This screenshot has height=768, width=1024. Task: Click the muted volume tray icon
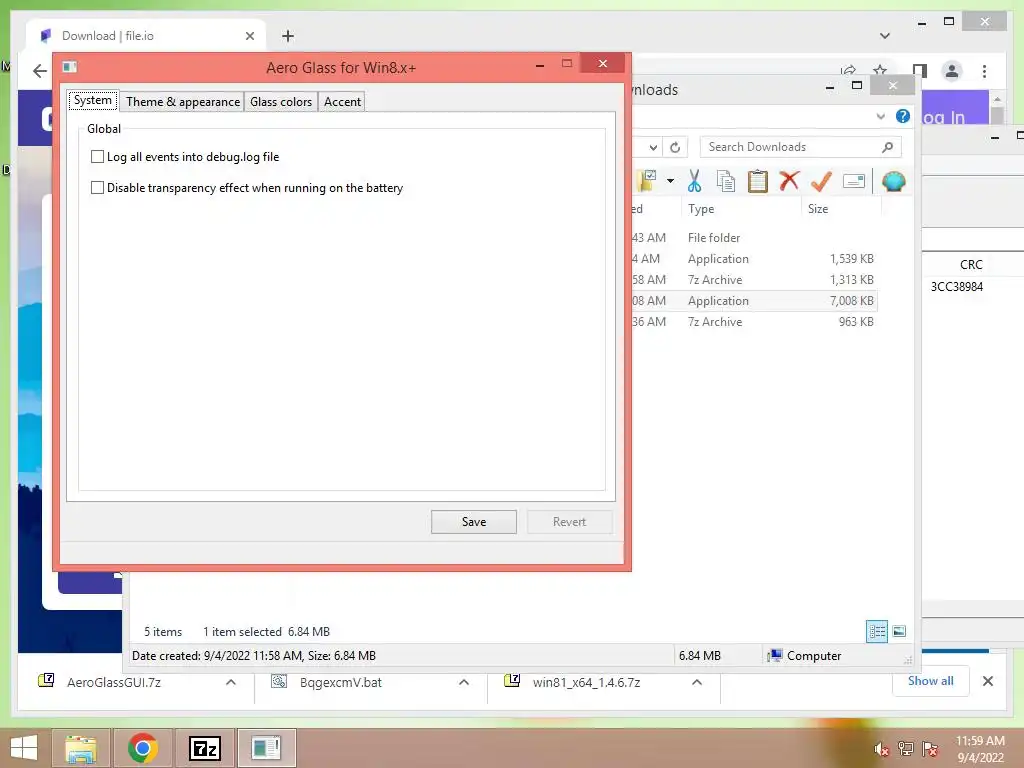[x=881, y=749]
